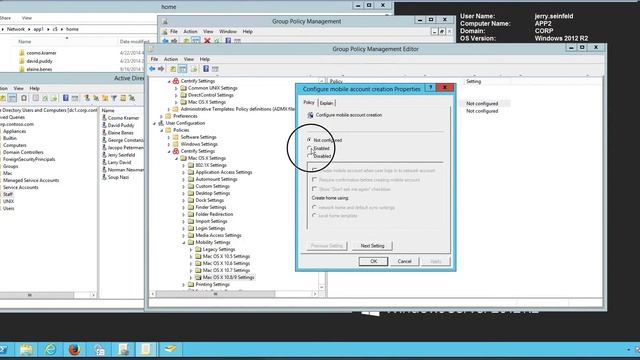This screenshot has width=640, height=360.
Task: Click Export list icon in Policy Editor toolbar
Action: 194,69
